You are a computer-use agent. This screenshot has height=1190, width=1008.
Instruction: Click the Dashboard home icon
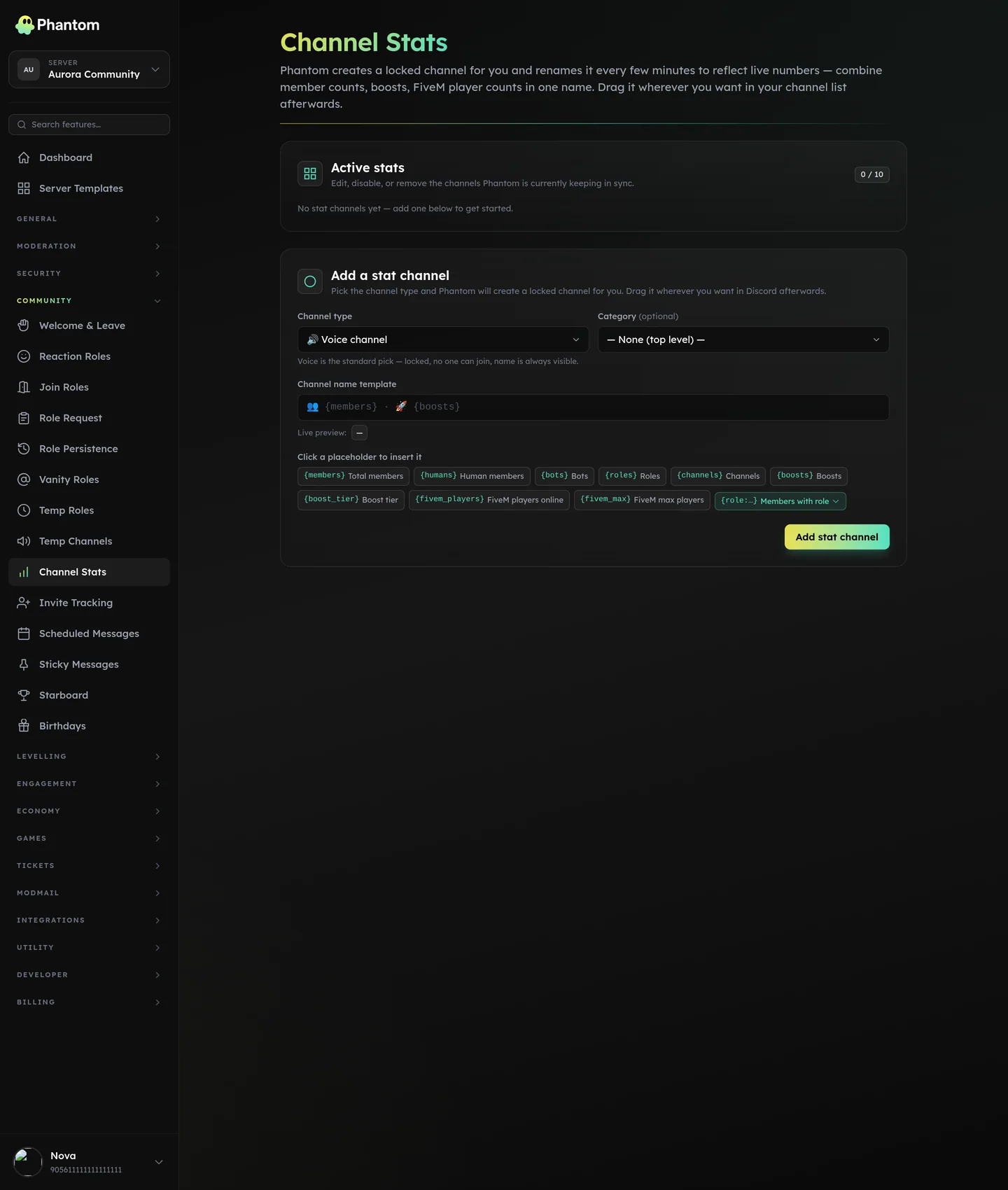pyautogui.click(x=24, y=157)
